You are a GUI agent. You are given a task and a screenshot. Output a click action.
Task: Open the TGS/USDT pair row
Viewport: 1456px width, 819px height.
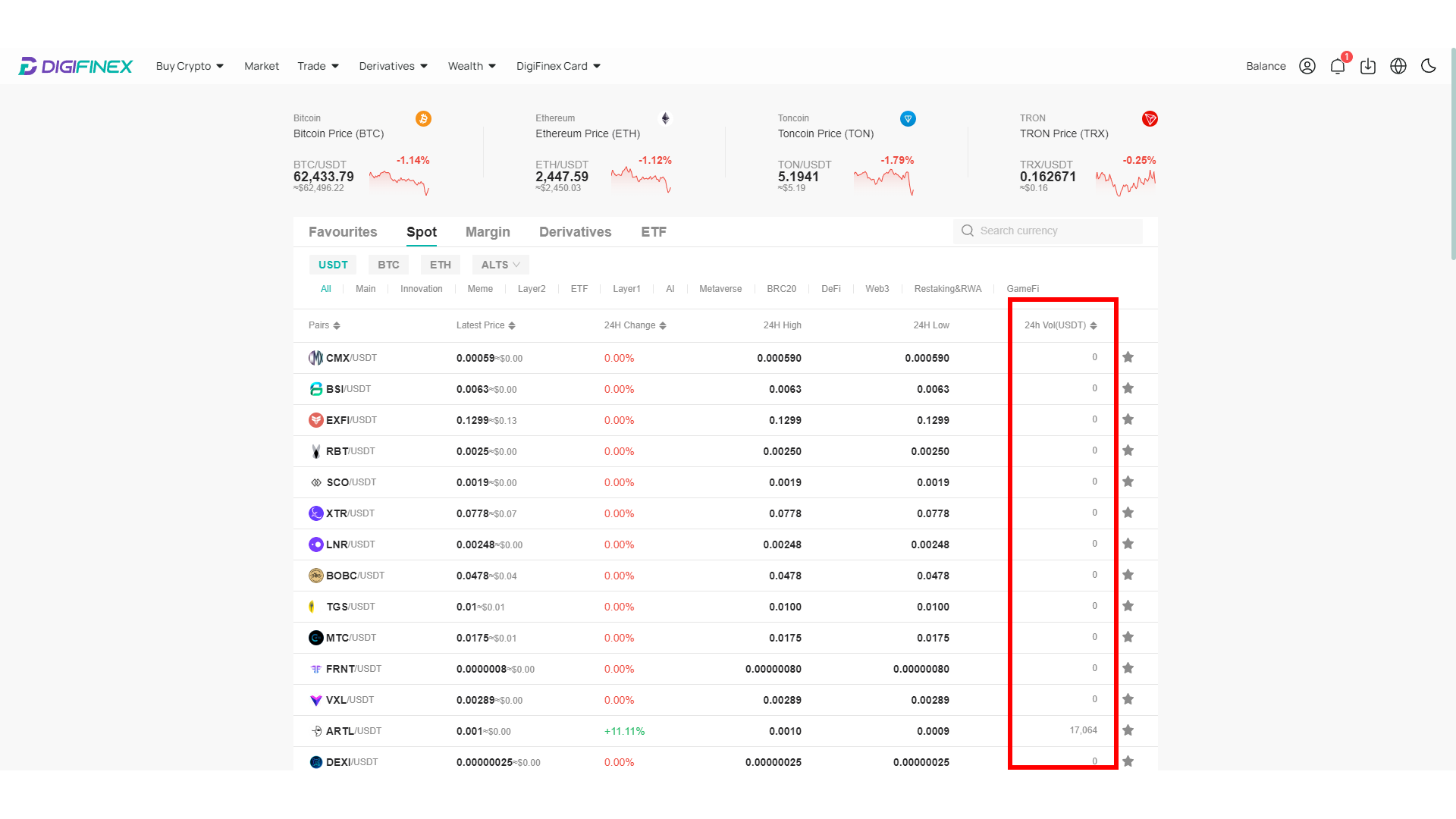(725, 607)
